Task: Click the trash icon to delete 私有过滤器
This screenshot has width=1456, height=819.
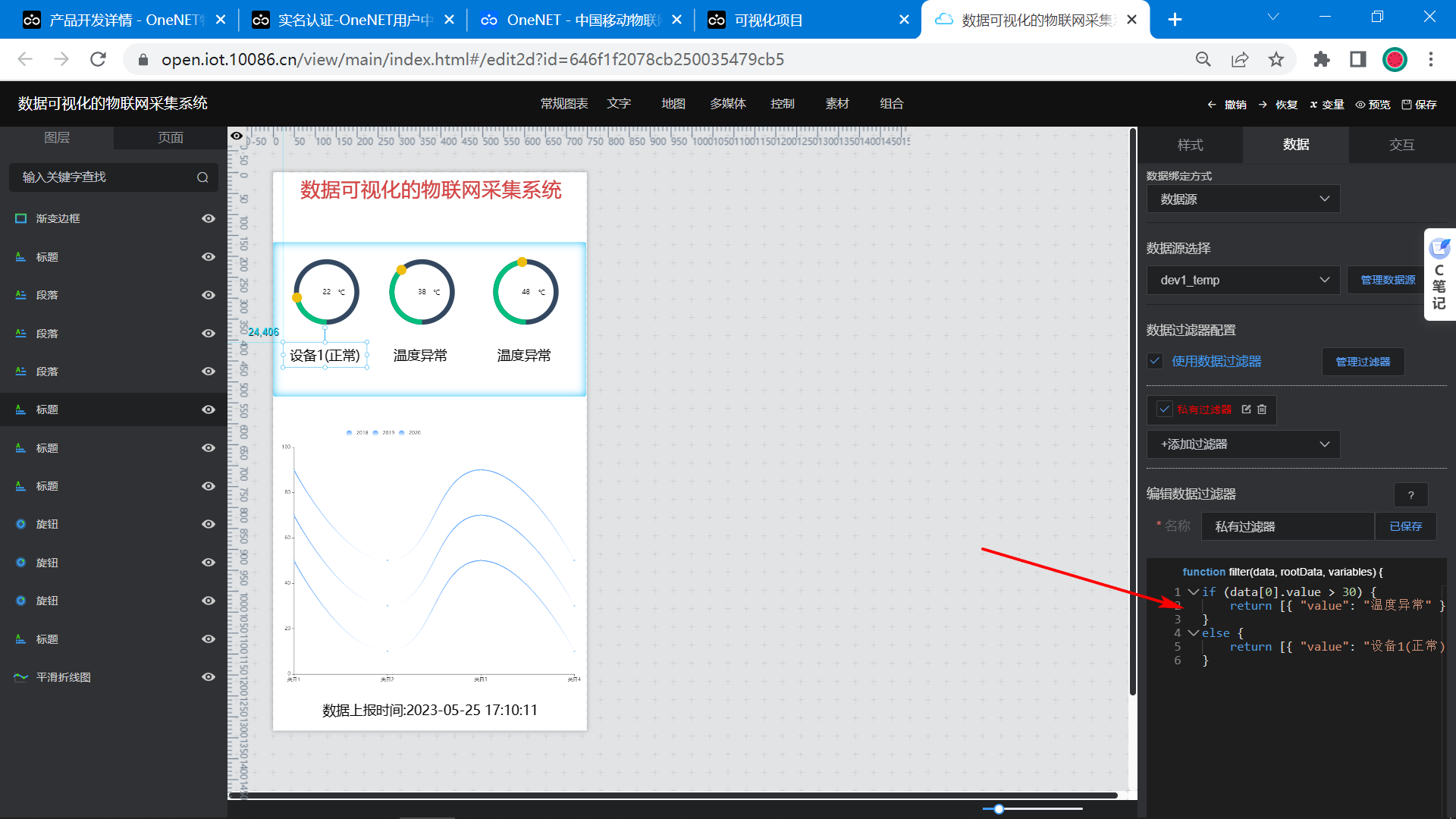Action: (1262, 409)
